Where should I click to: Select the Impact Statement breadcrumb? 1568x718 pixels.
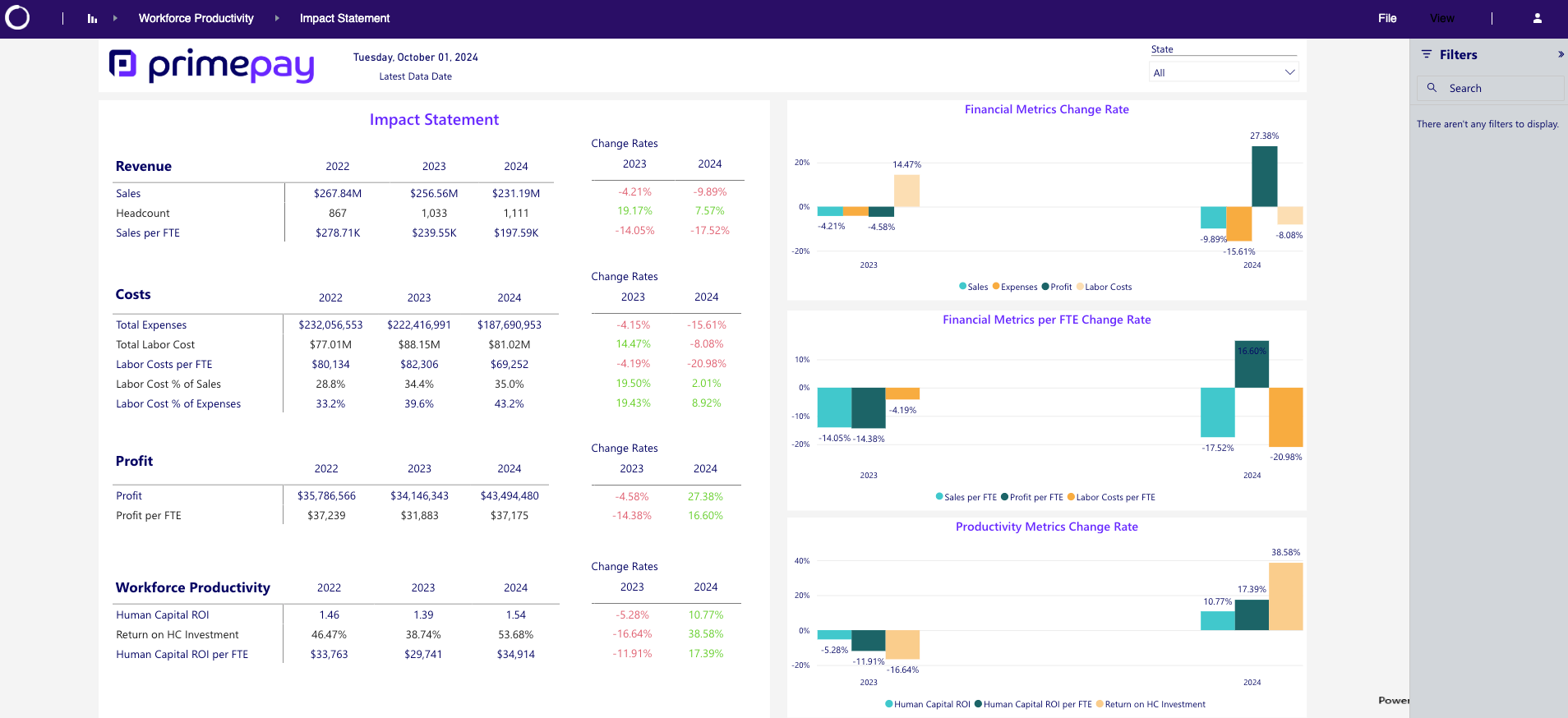[345, 18]
